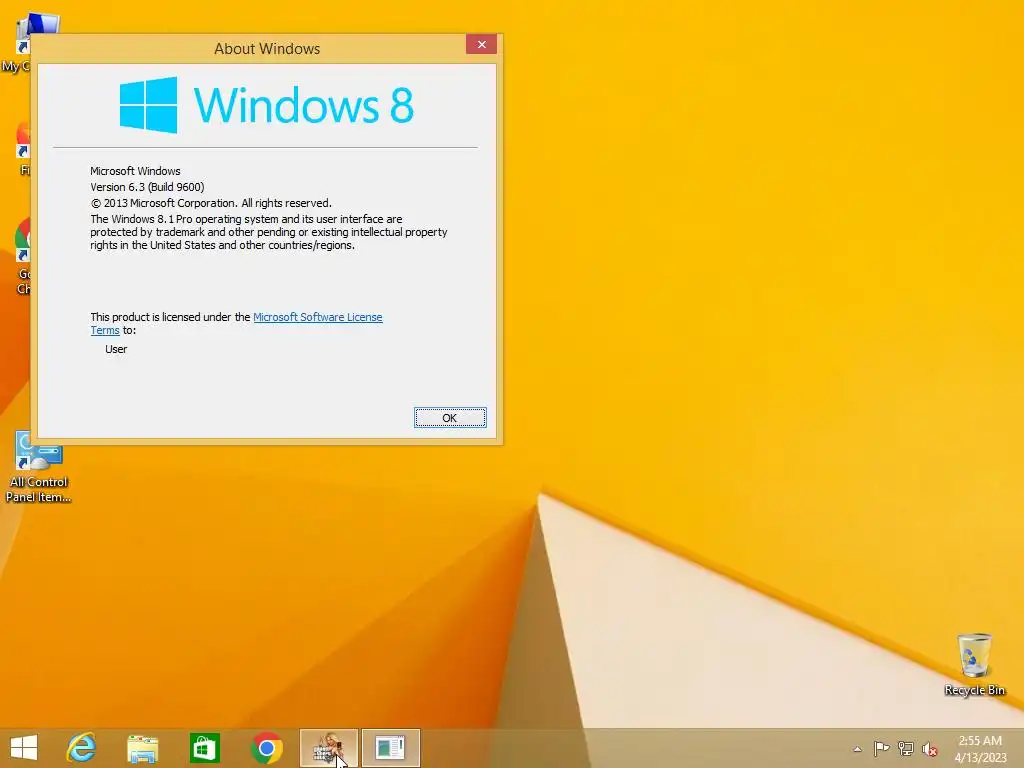Close the About Windows dialog
The height and width of the screenshot is (768, 1024).
coord(481,44)
